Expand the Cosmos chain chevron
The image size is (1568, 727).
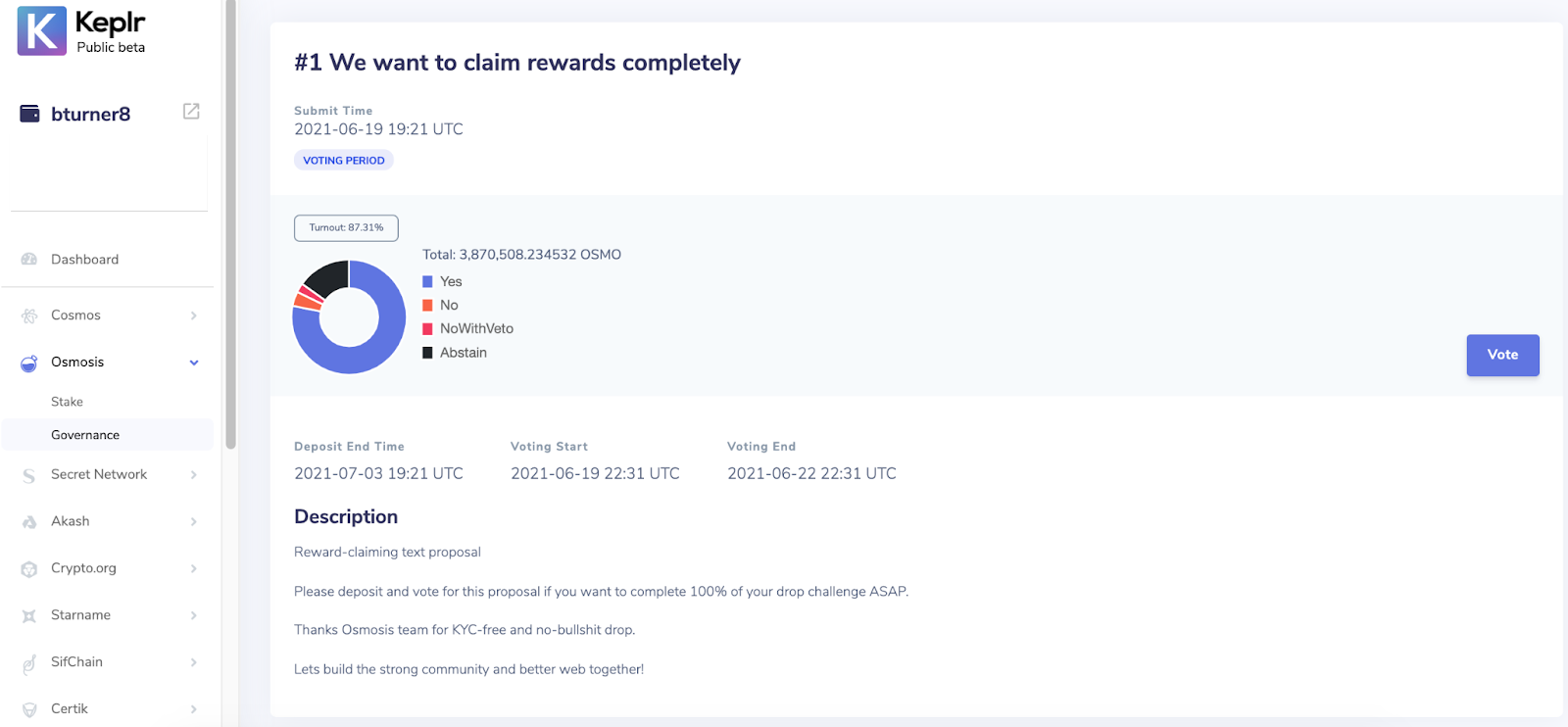tap(194, 315)
